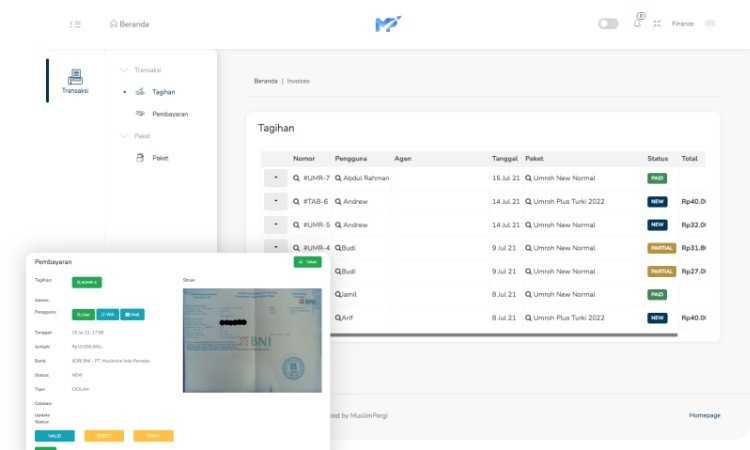Click the Cetak print button in Pembayaran panel
750x450 pixels.
click(x=308, y=262)
